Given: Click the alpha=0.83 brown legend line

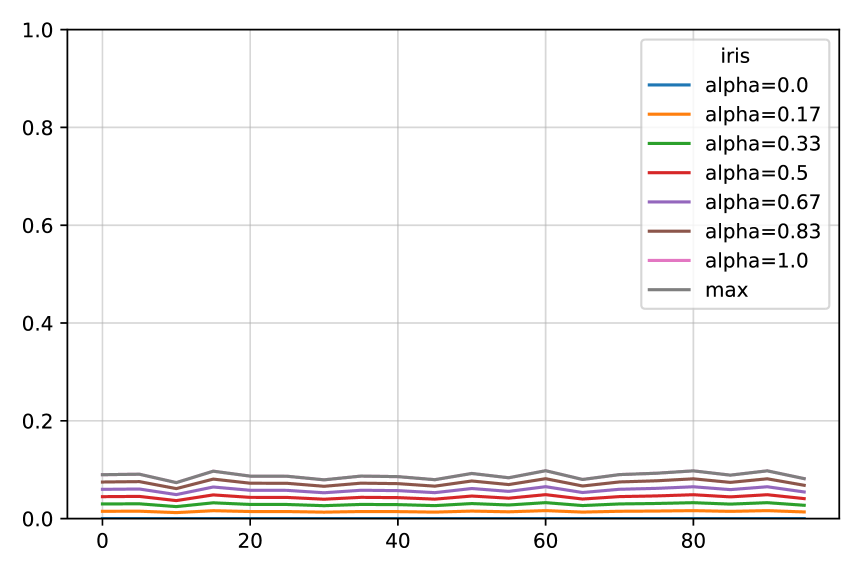Looking at the screenshot, I should (x=669, y=231).
